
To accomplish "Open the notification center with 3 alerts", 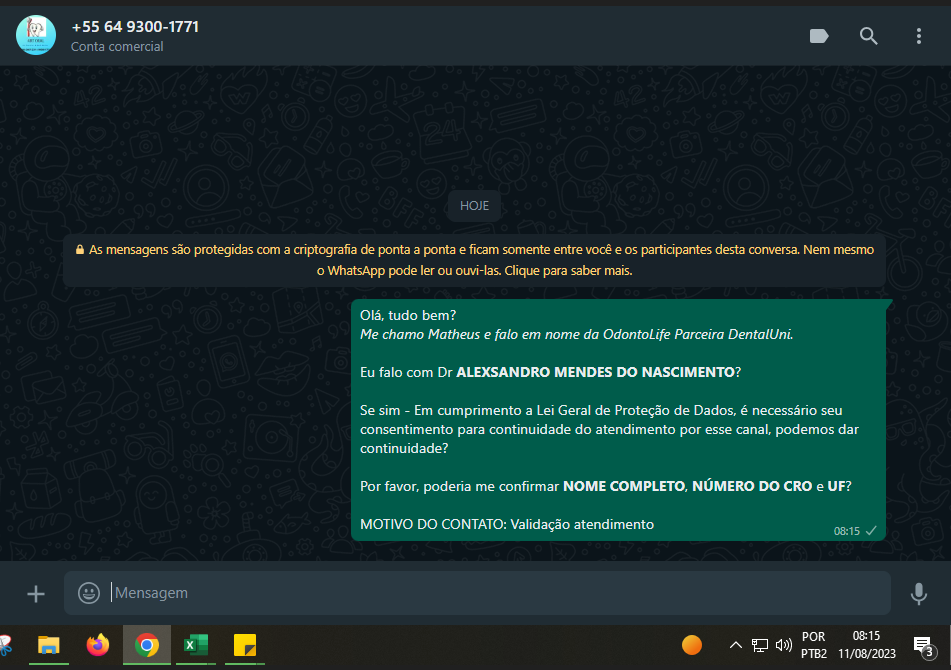I will [x=923, y=646].
